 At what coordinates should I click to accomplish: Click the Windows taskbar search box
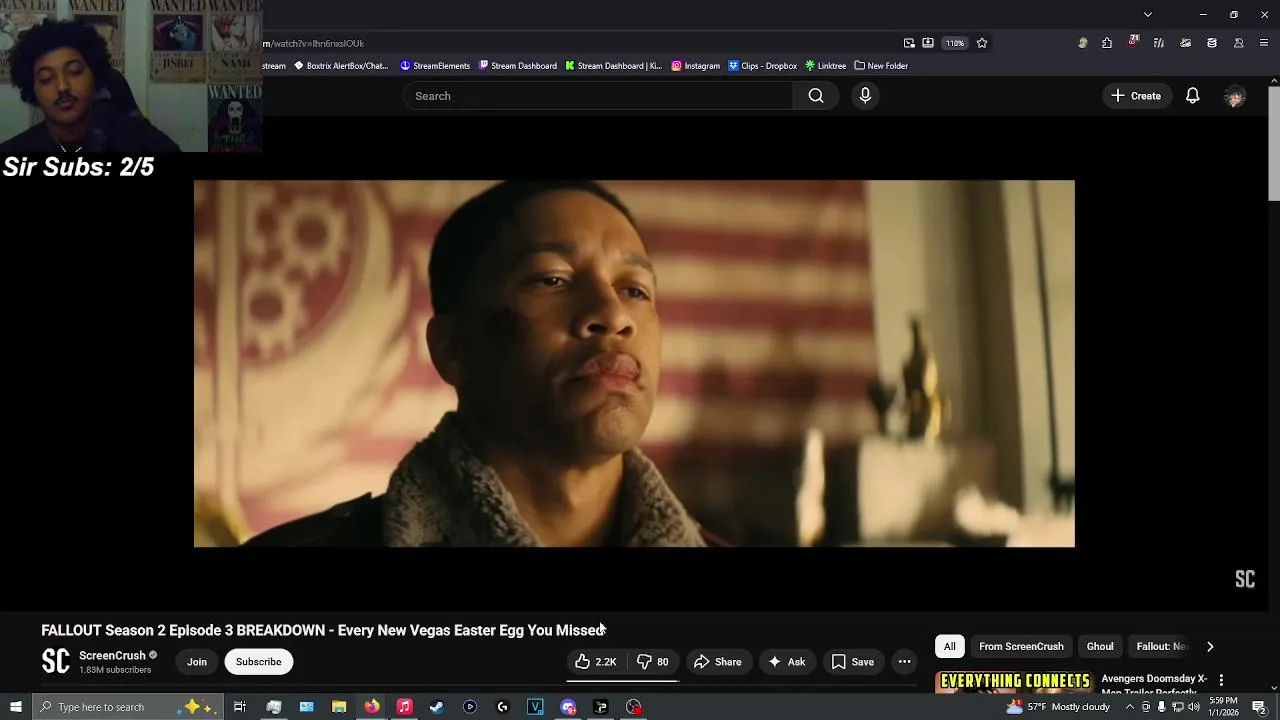pyautogui.click(x=129, y=707)
